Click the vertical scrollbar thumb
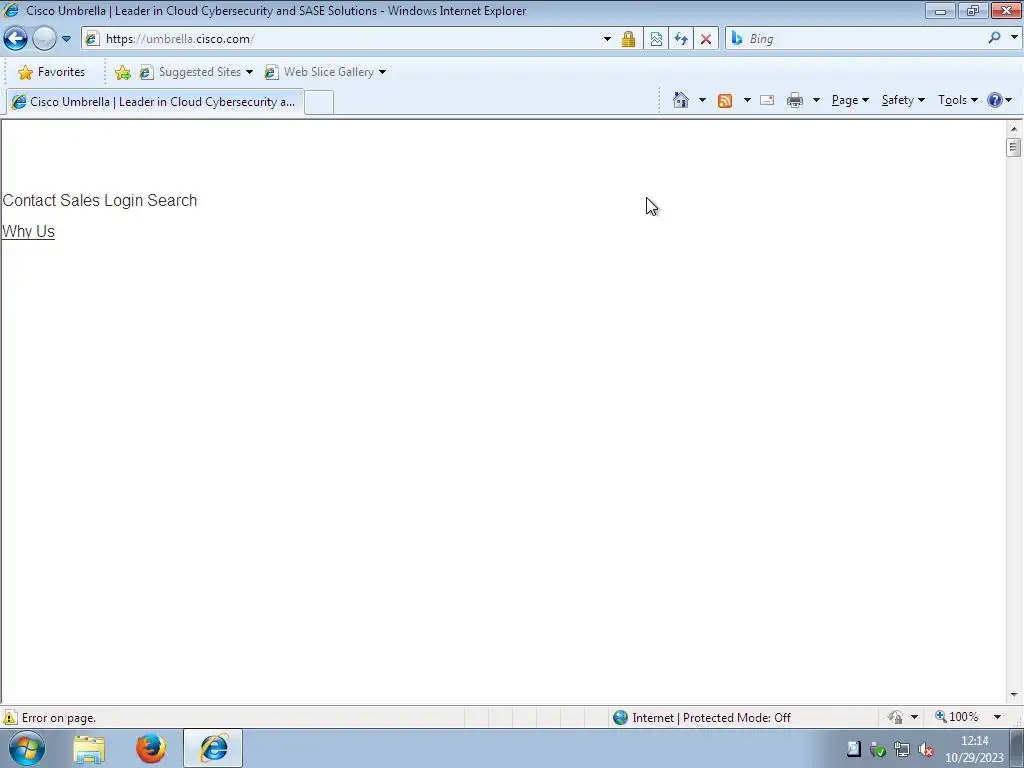1024x768 pixels. 1014,148
